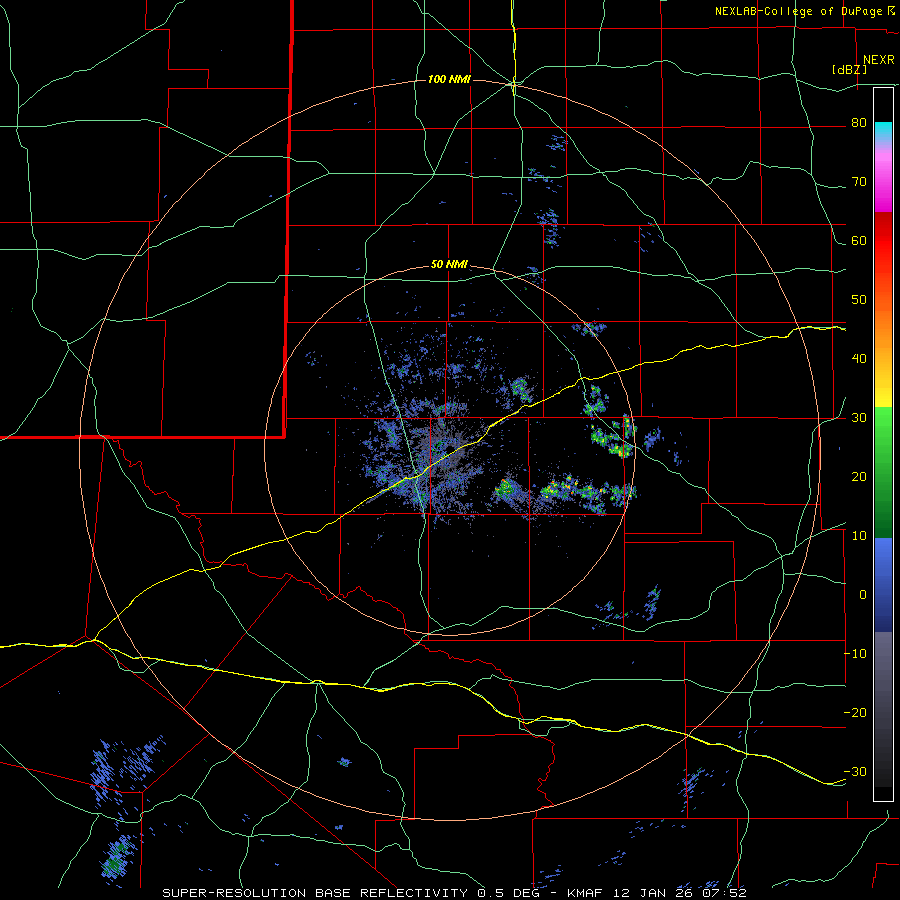The height and width of the screenshot is (900, 900).
Task: Click the 80 value on dBZ scale
Action: [x=859, y=123]
